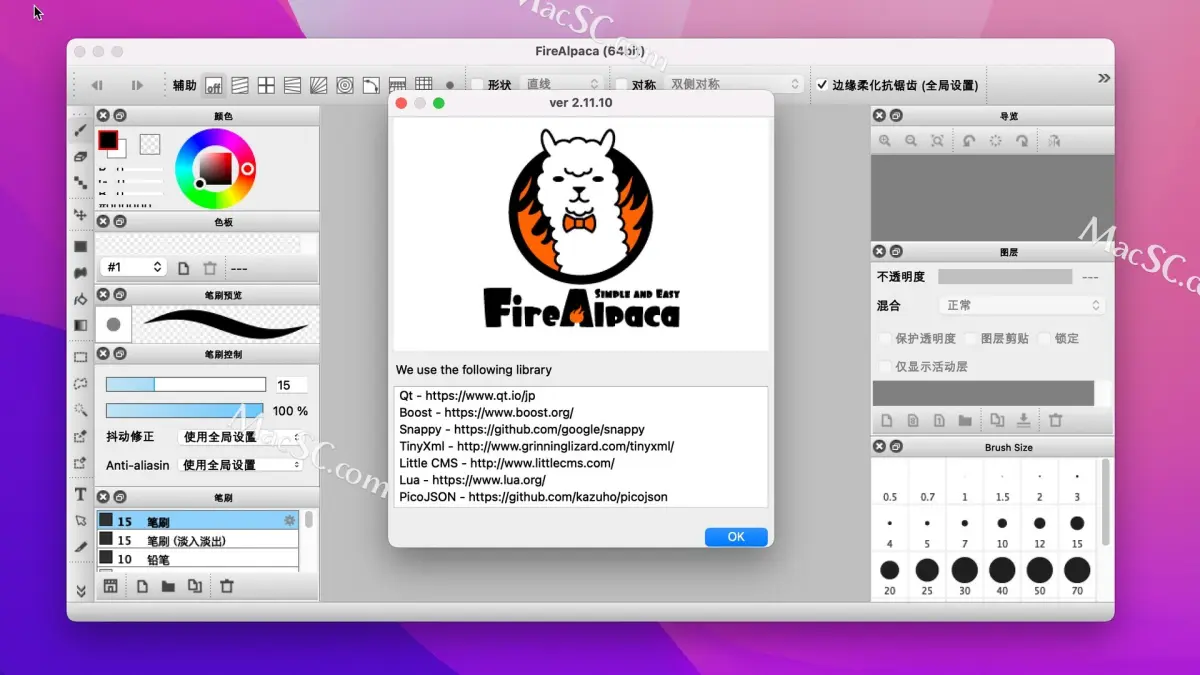Toggle the 对称 checkbox
The image size is (1200, 675).
[x=622, y=85]
